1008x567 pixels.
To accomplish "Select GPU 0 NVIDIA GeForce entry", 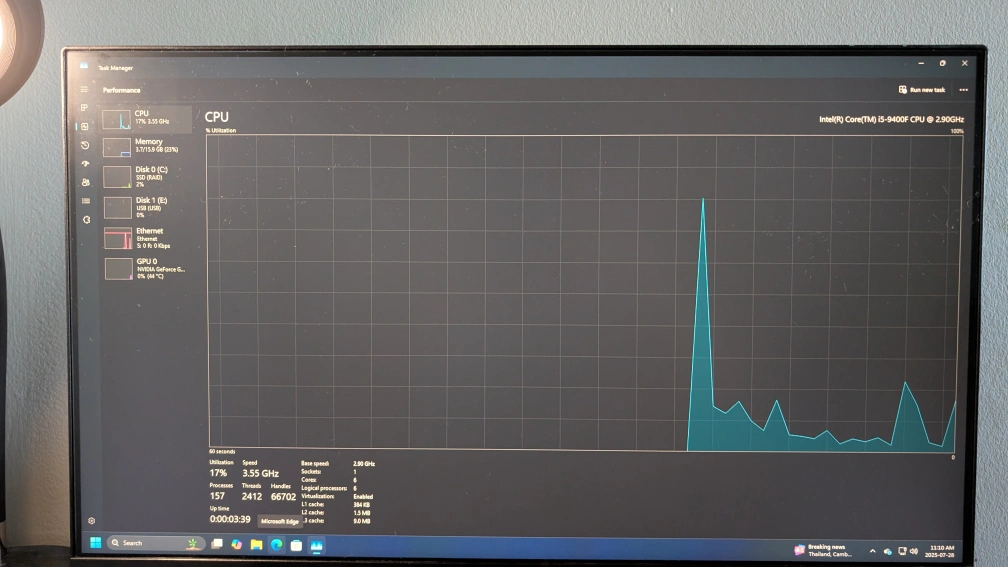I will point(146,267).
